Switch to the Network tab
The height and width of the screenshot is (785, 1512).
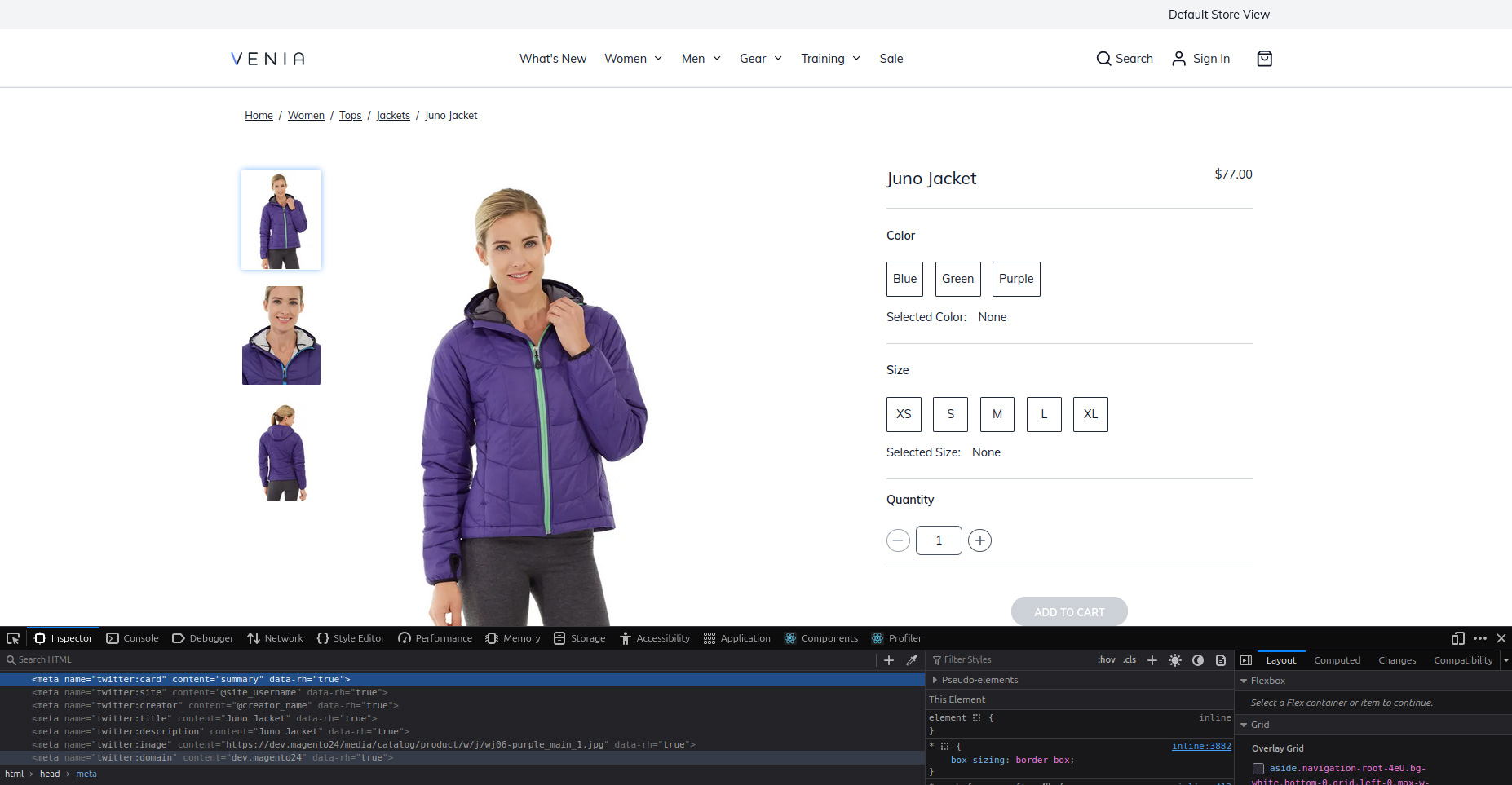(x=275, y=638)
